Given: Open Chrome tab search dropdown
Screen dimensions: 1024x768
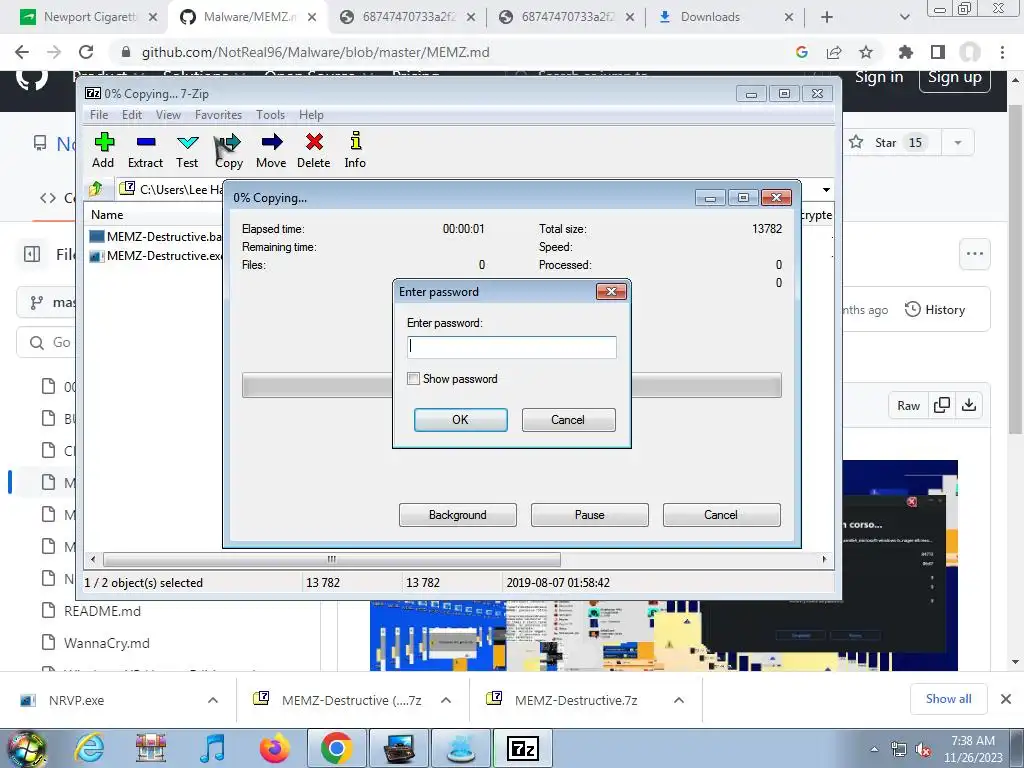Looking at the screenshot, I should (904, 17).
